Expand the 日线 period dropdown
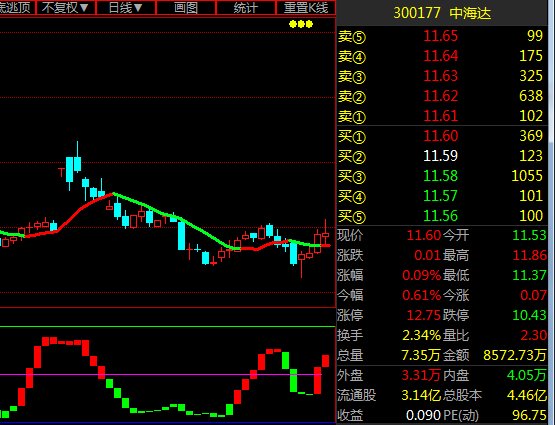The width and height of the screenshot is (555, 425). (125, 7)
